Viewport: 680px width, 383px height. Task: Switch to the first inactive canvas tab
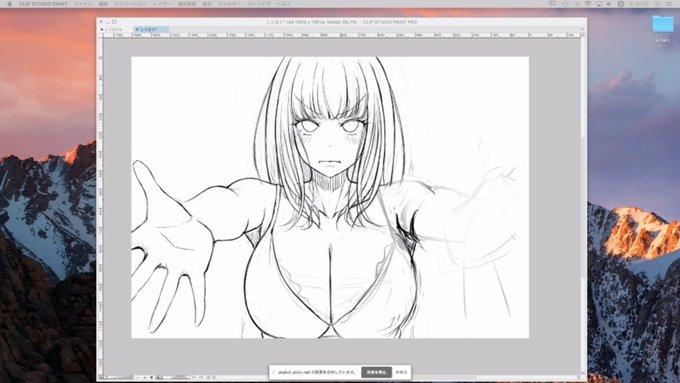tap(115, 29)
